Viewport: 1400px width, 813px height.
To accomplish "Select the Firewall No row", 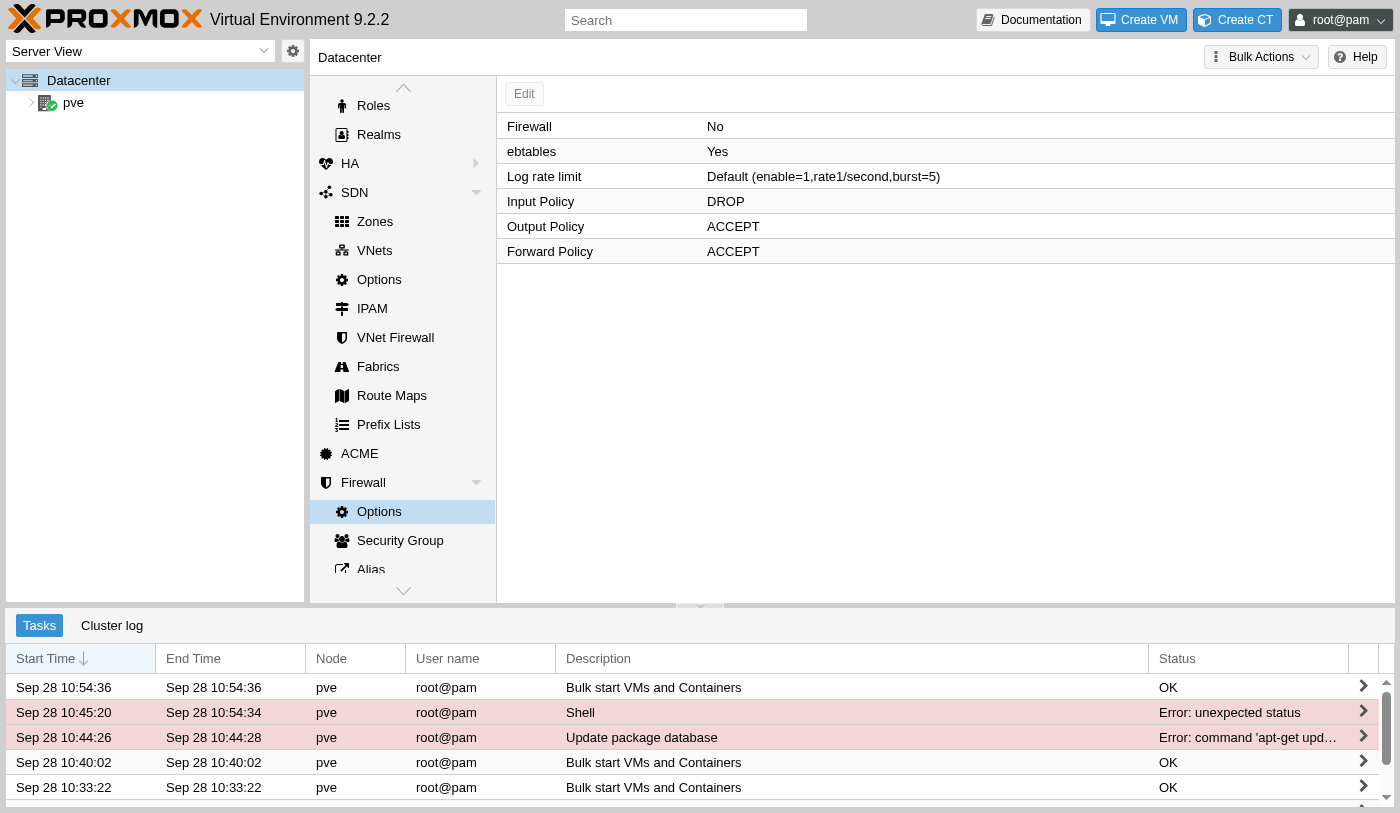I will [945, 126].
